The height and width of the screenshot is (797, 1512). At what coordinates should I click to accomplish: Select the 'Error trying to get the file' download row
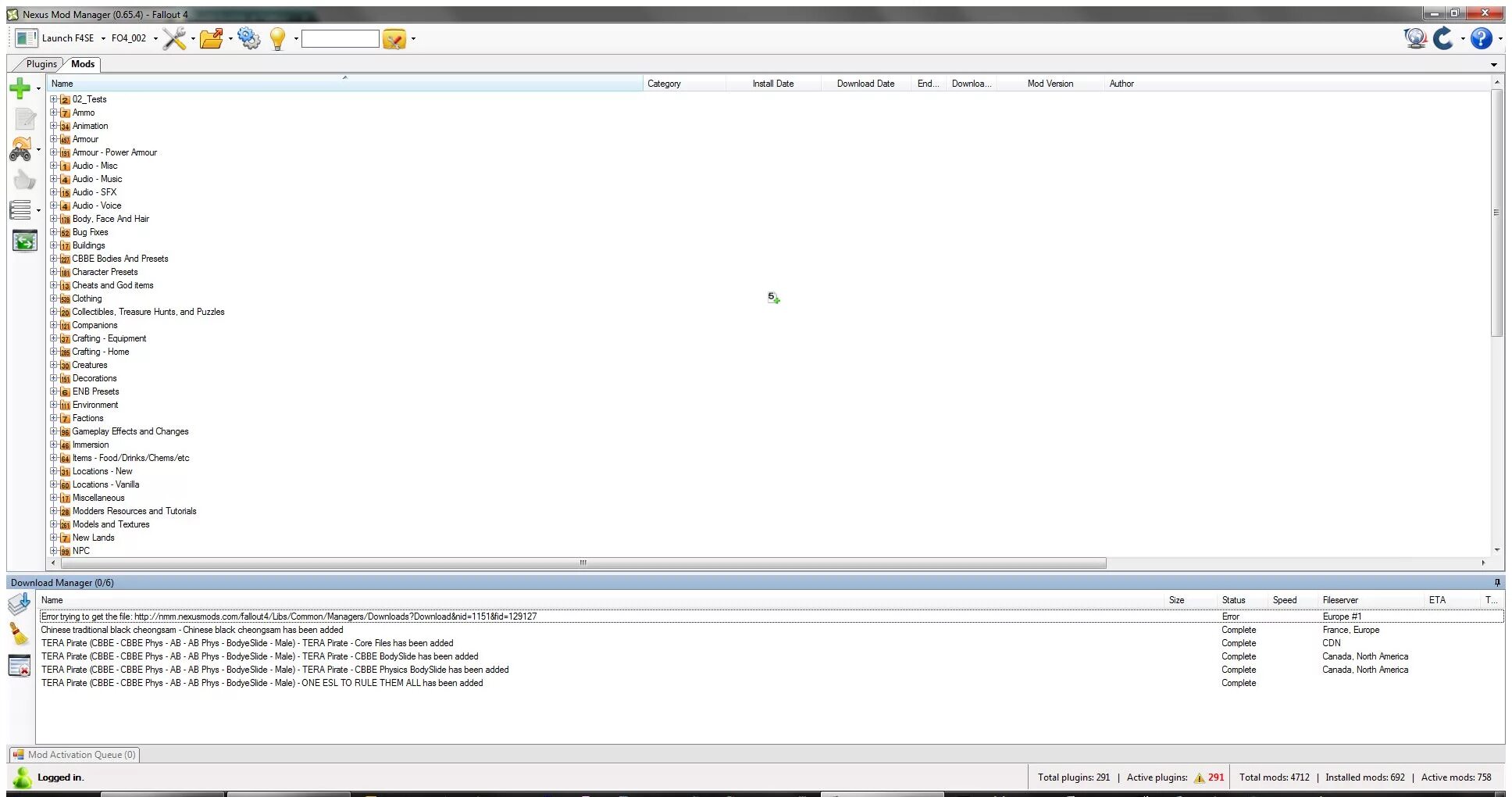click(771, 617)
